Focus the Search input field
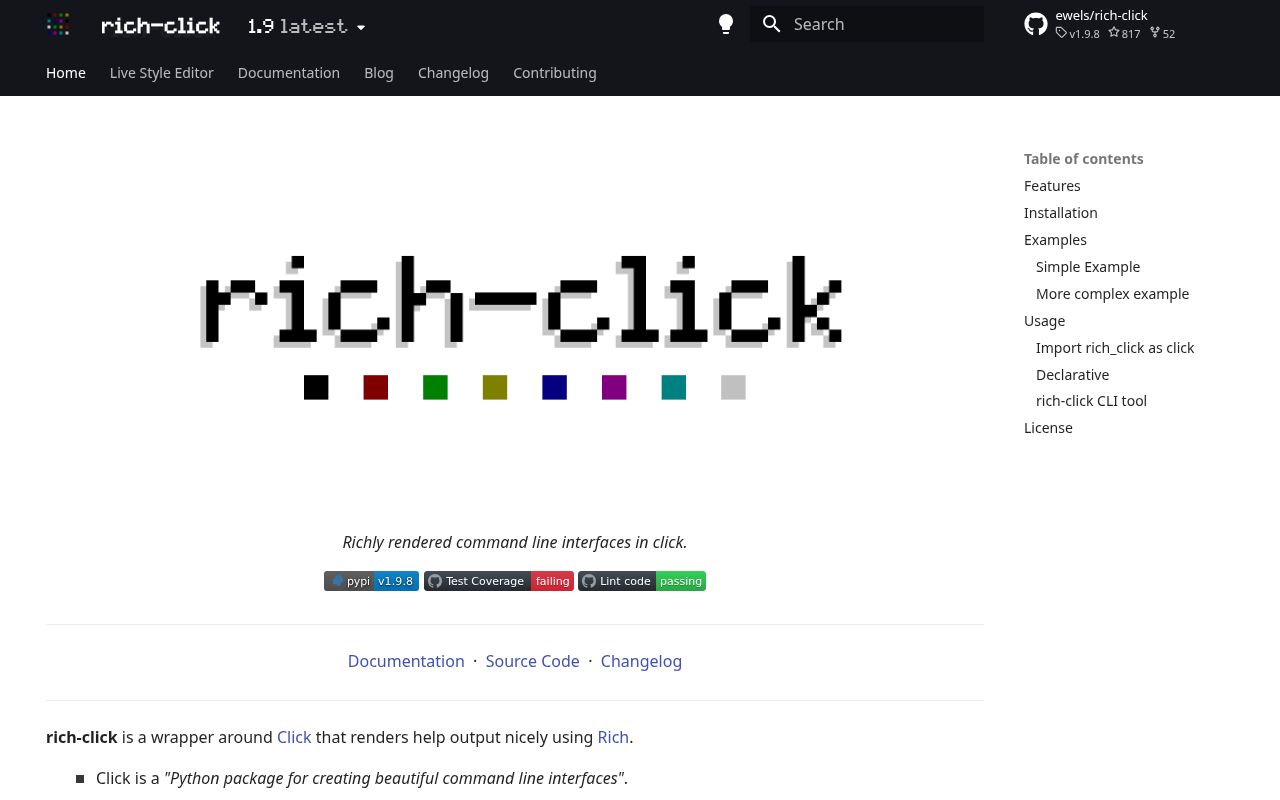Image resolution: width=1280 pixels, height=800 pixels. 867,24
